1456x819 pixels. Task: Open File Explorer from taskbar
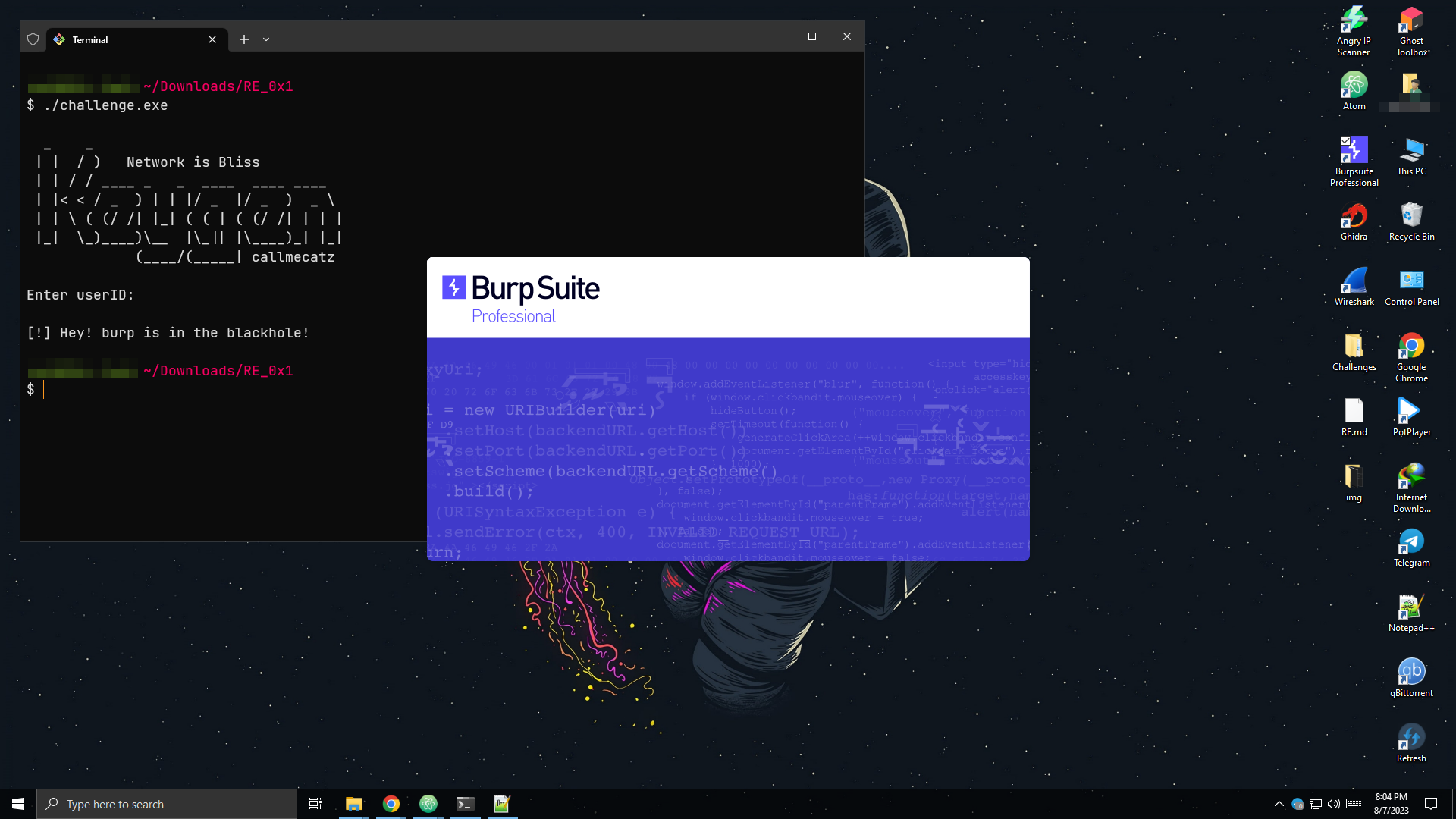[x=353, y=804]
